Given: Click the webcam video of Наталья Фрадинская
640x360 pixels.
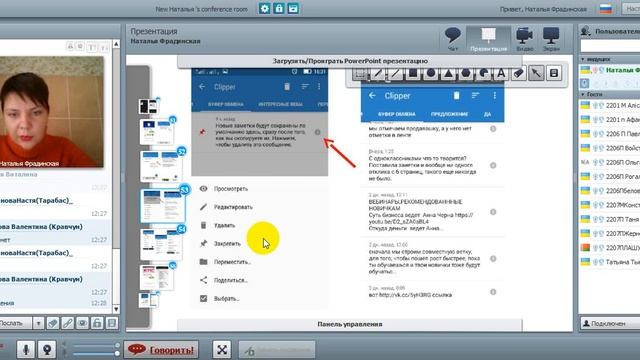Looking at the screenshot, I should tap(51, 112).
